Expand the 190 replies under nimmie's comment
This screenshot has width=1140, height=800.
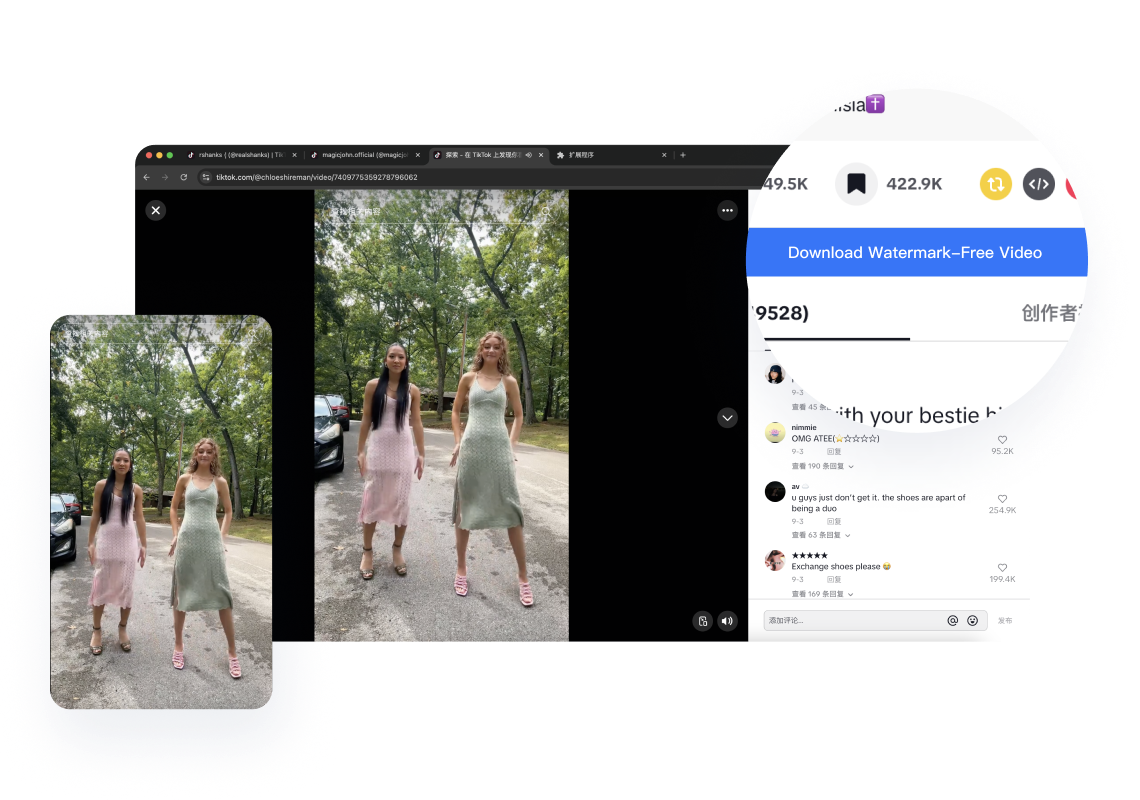(822, 466)
